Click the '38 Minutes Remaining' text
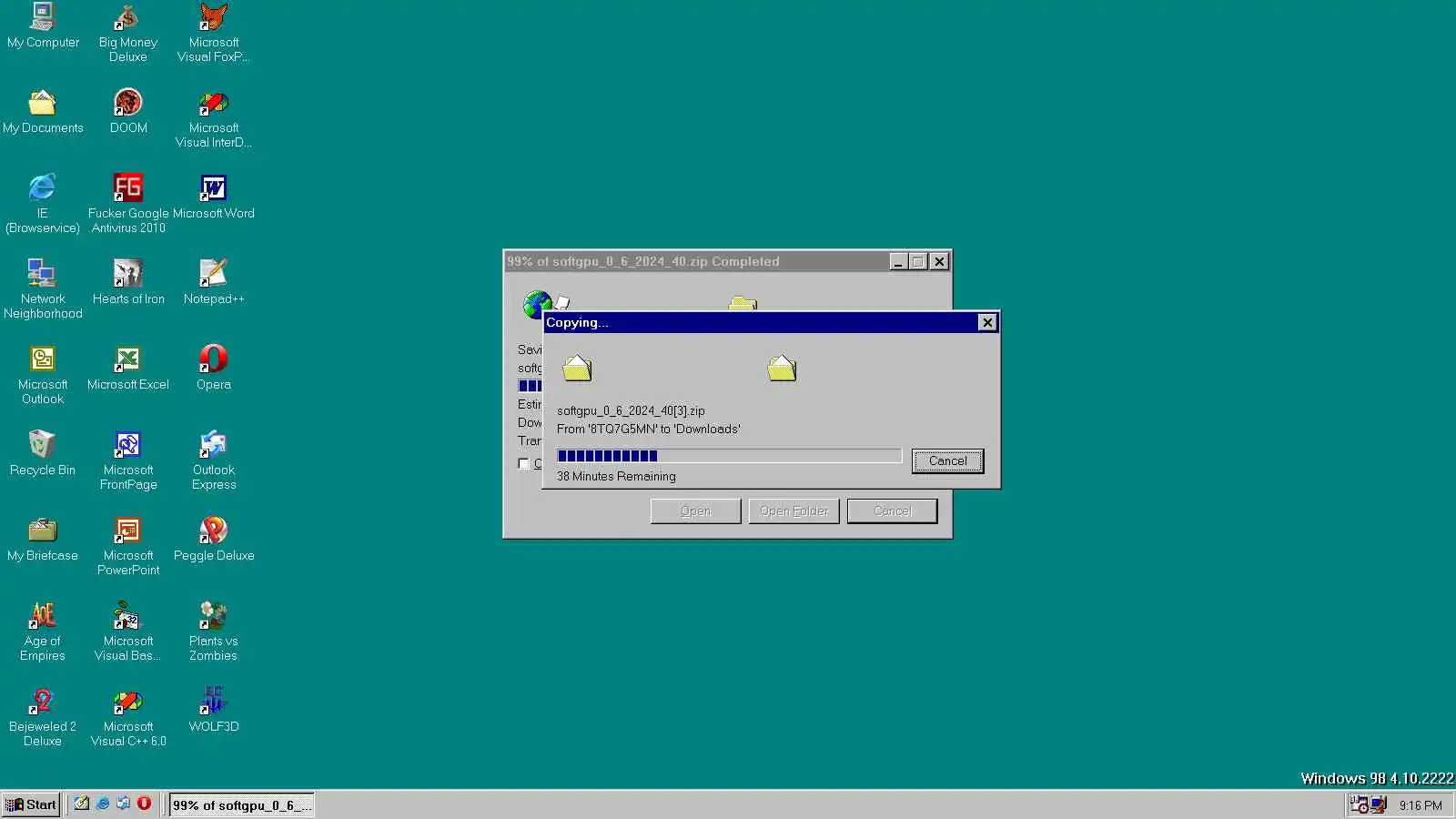The image size is (1456, 819). click(616, 476)
